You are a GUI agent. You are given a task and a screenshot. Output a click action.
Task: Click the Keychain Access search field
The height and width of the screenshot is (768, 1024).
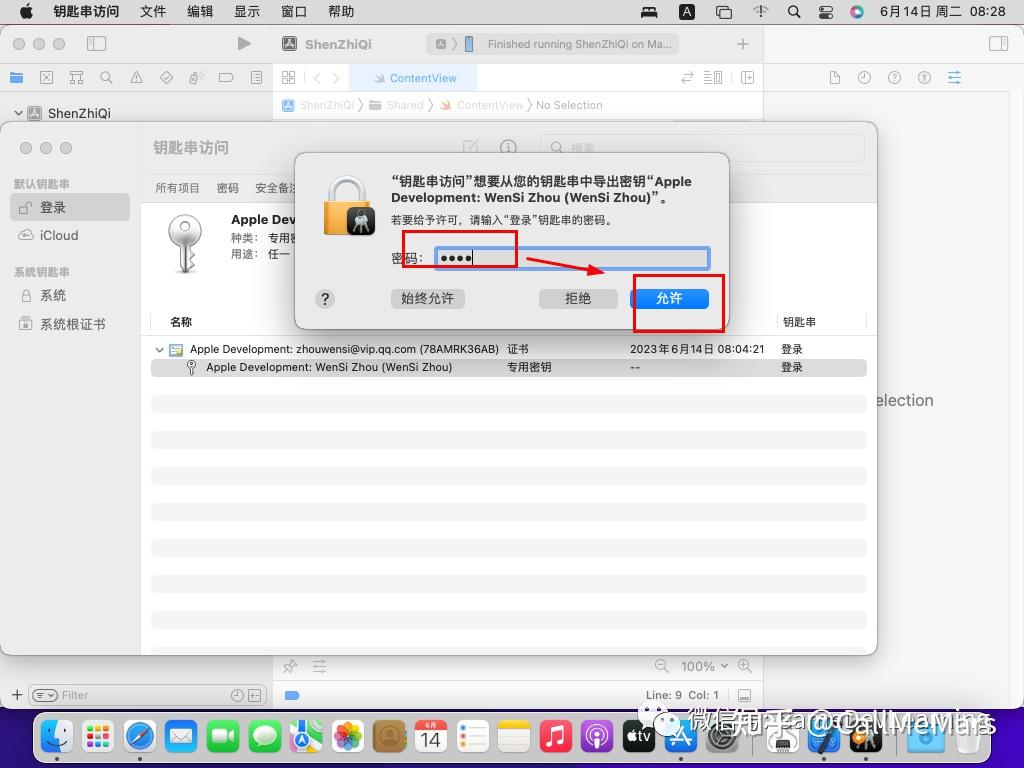[702, 148]
